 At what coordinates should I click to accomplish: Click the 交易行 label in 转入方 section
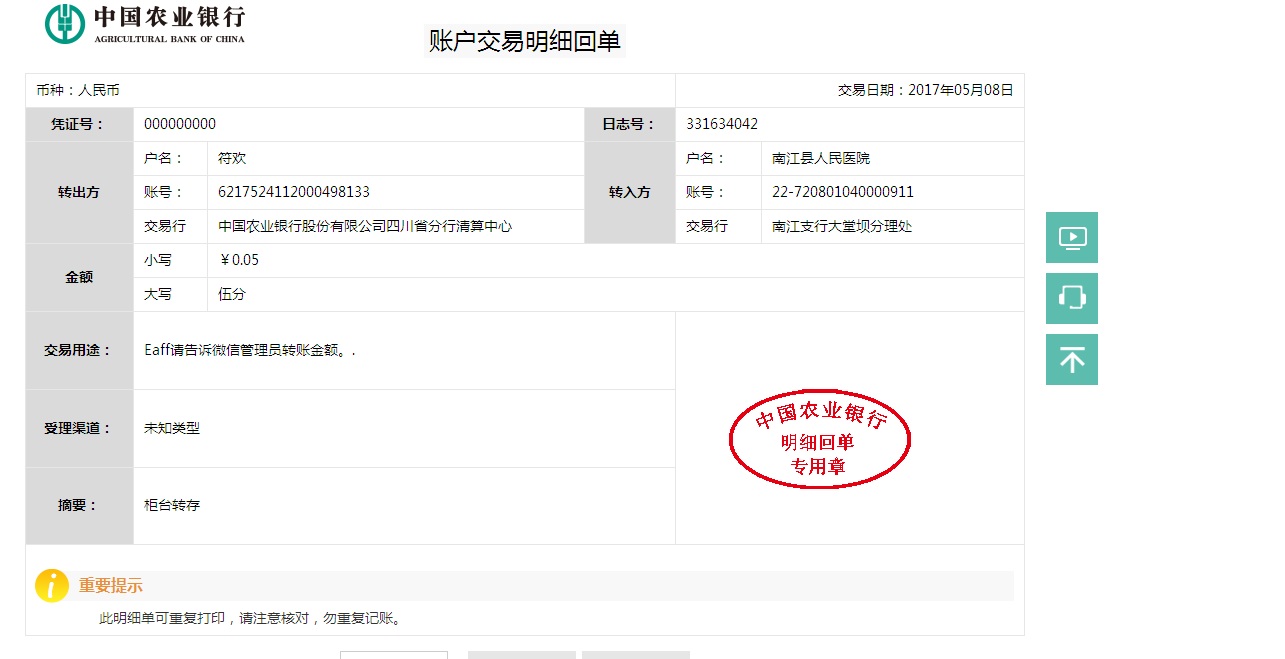point(707,226)
